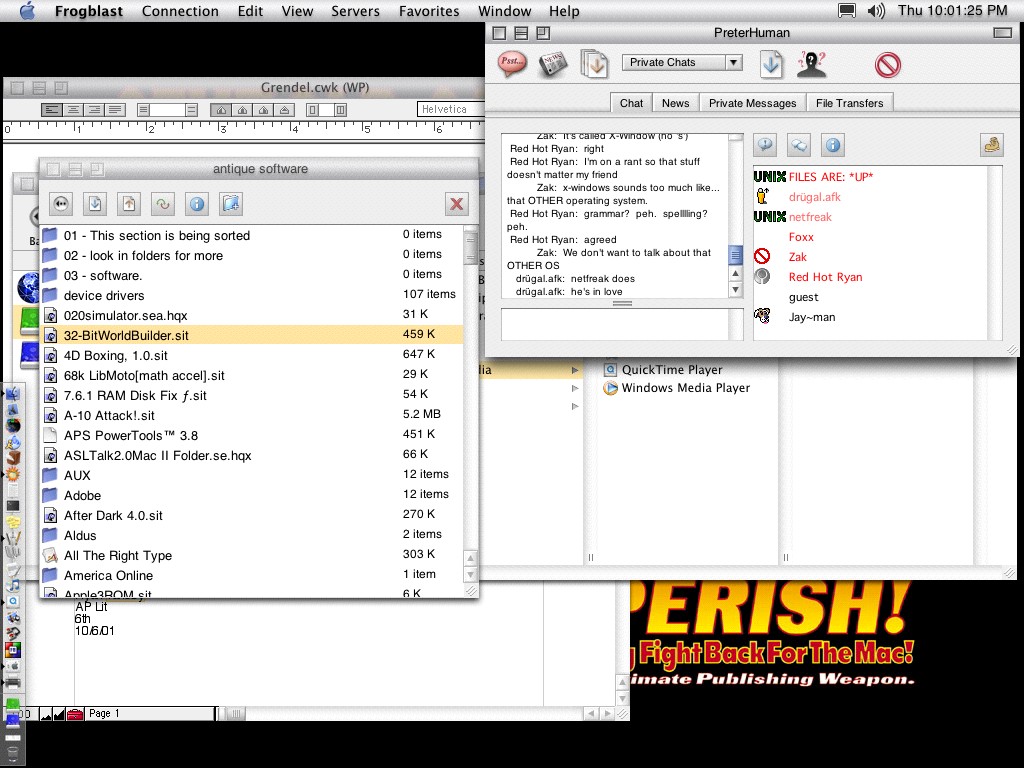Increase line spacing in Grendel toolbar
Viewport: 1024px width, 768px height.
(191, 110)
